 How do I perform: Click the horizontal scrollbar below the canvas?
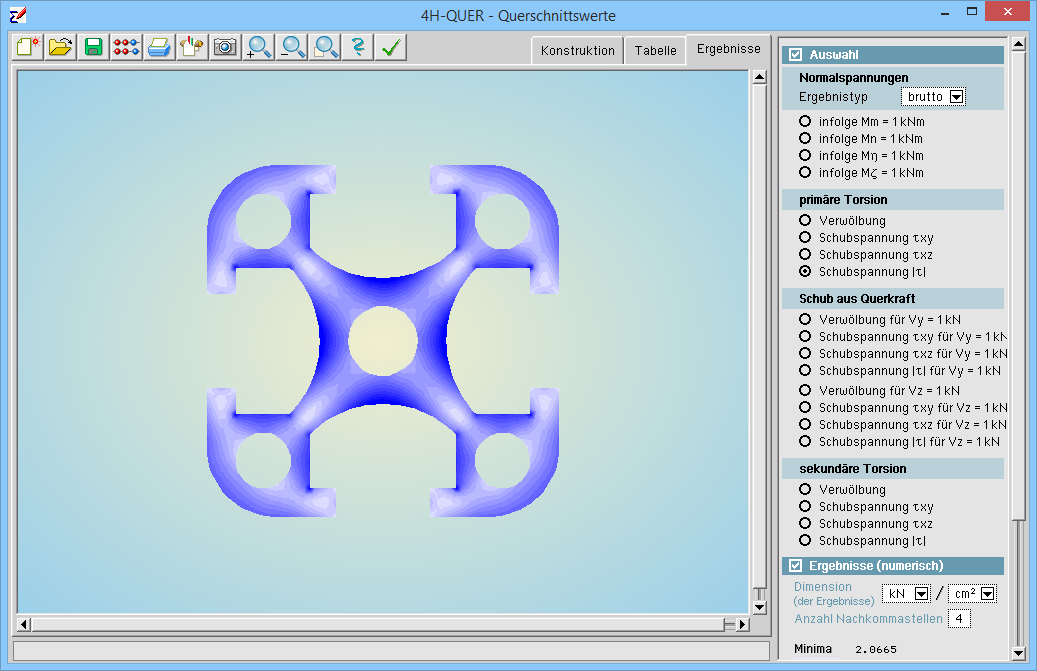point(380,625)
